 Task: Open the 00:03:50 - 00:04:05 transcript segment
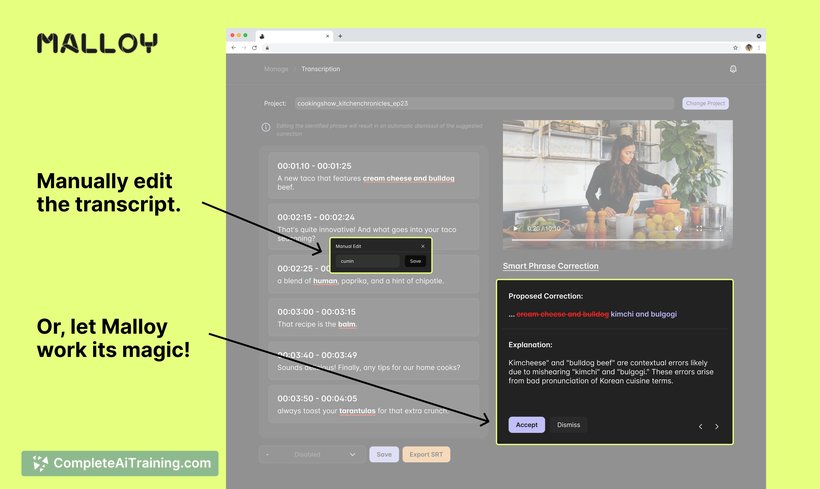tap(373, 404)
